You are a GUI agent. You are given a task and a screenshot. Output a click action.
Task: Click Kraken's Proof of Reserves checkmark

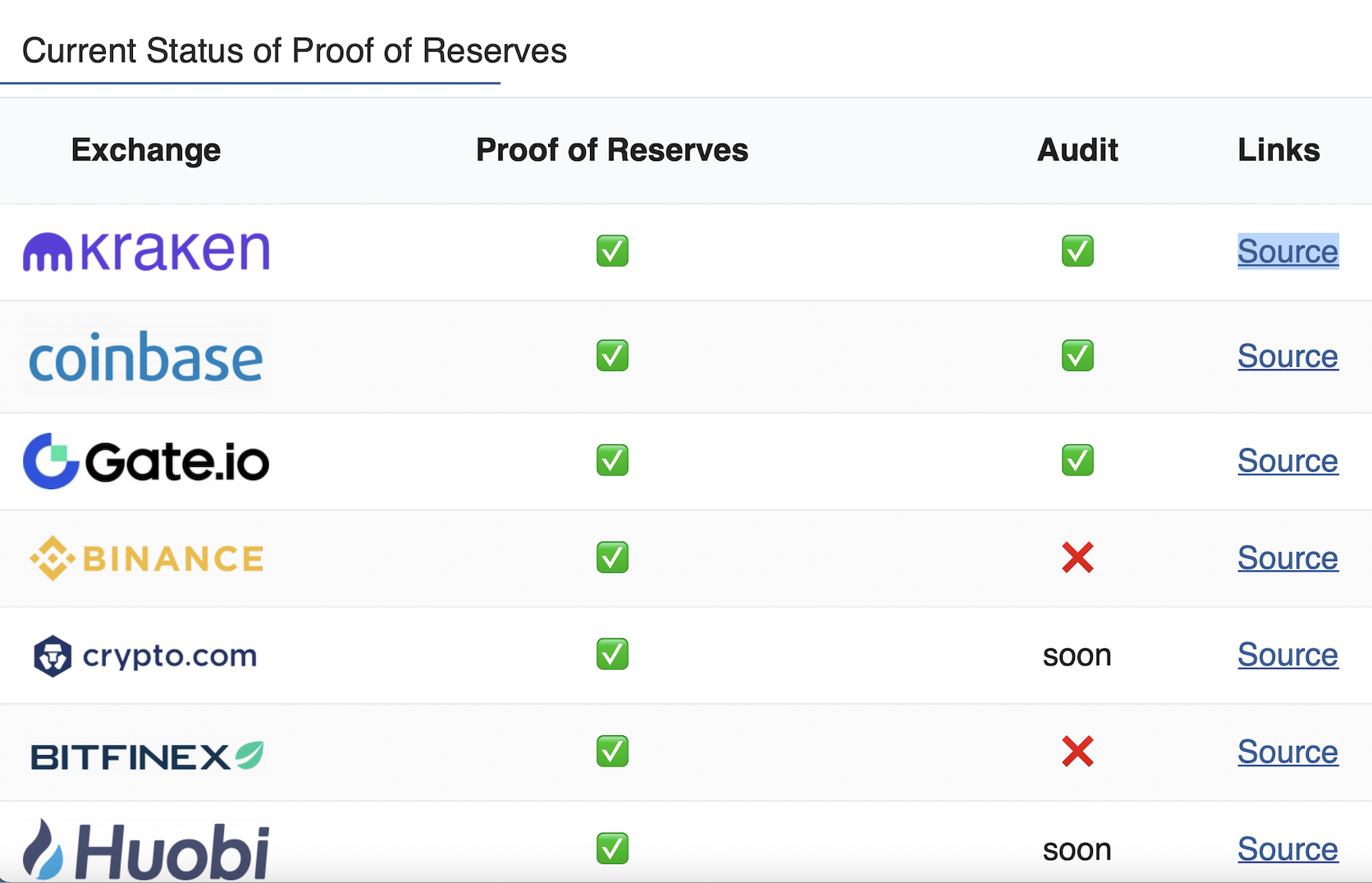point(612,251)
